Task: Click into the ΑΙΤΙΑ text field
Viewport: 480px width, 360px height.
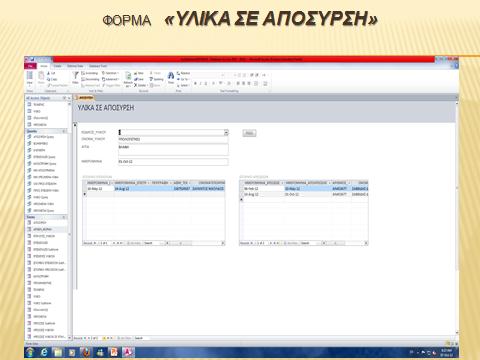Action: [x=173, y=150]
